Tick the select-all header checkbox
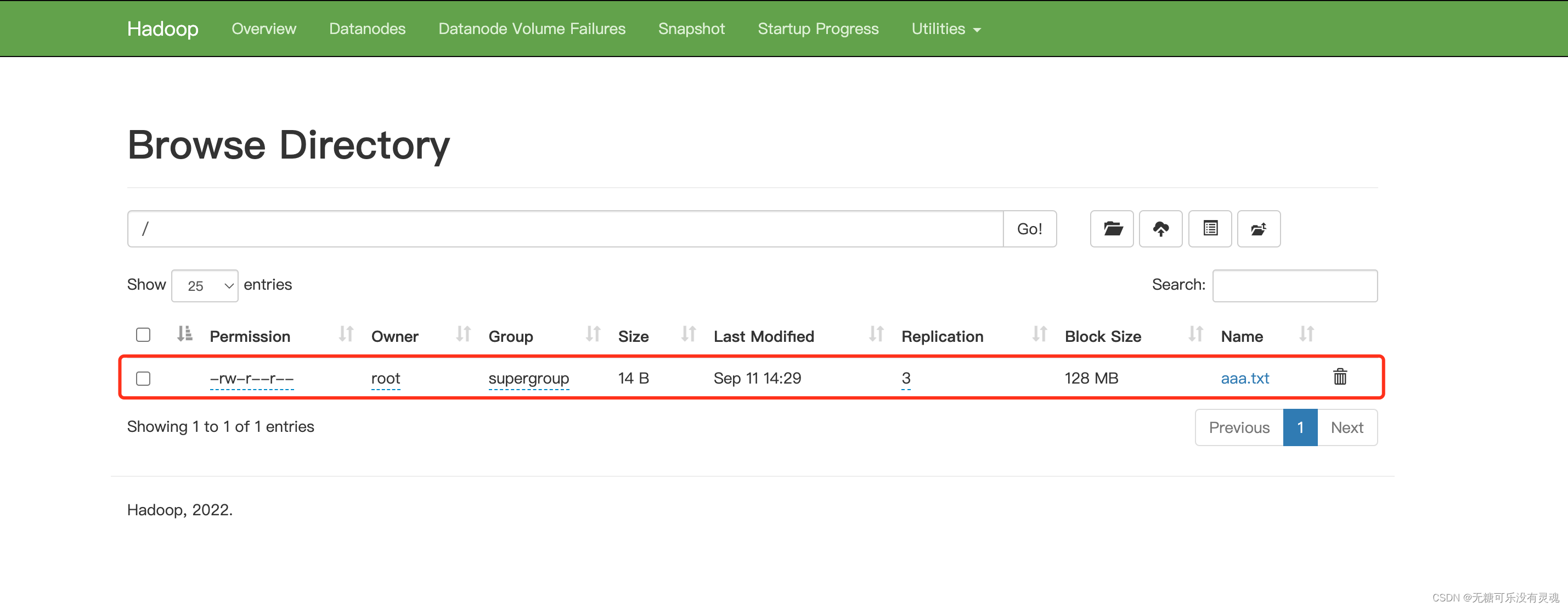This screenshot has width=1568, height=608. point(143,335)
